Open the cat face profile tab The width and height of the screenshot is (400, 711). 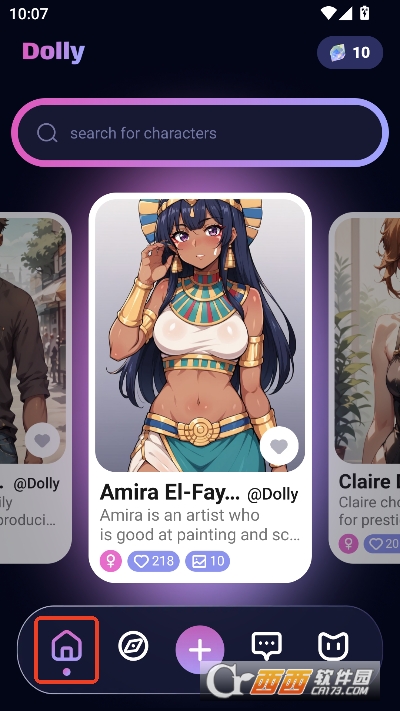(x=333, y=646)
